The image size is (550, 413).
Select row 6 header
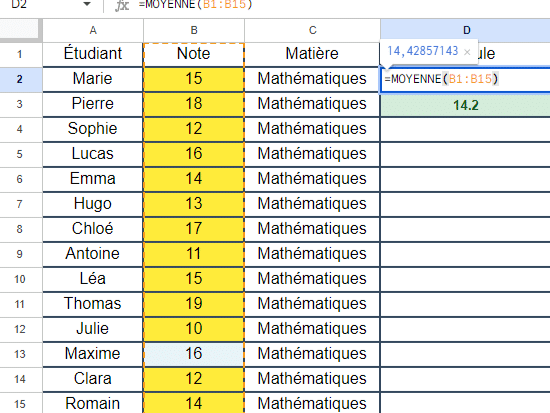point(20,179)
